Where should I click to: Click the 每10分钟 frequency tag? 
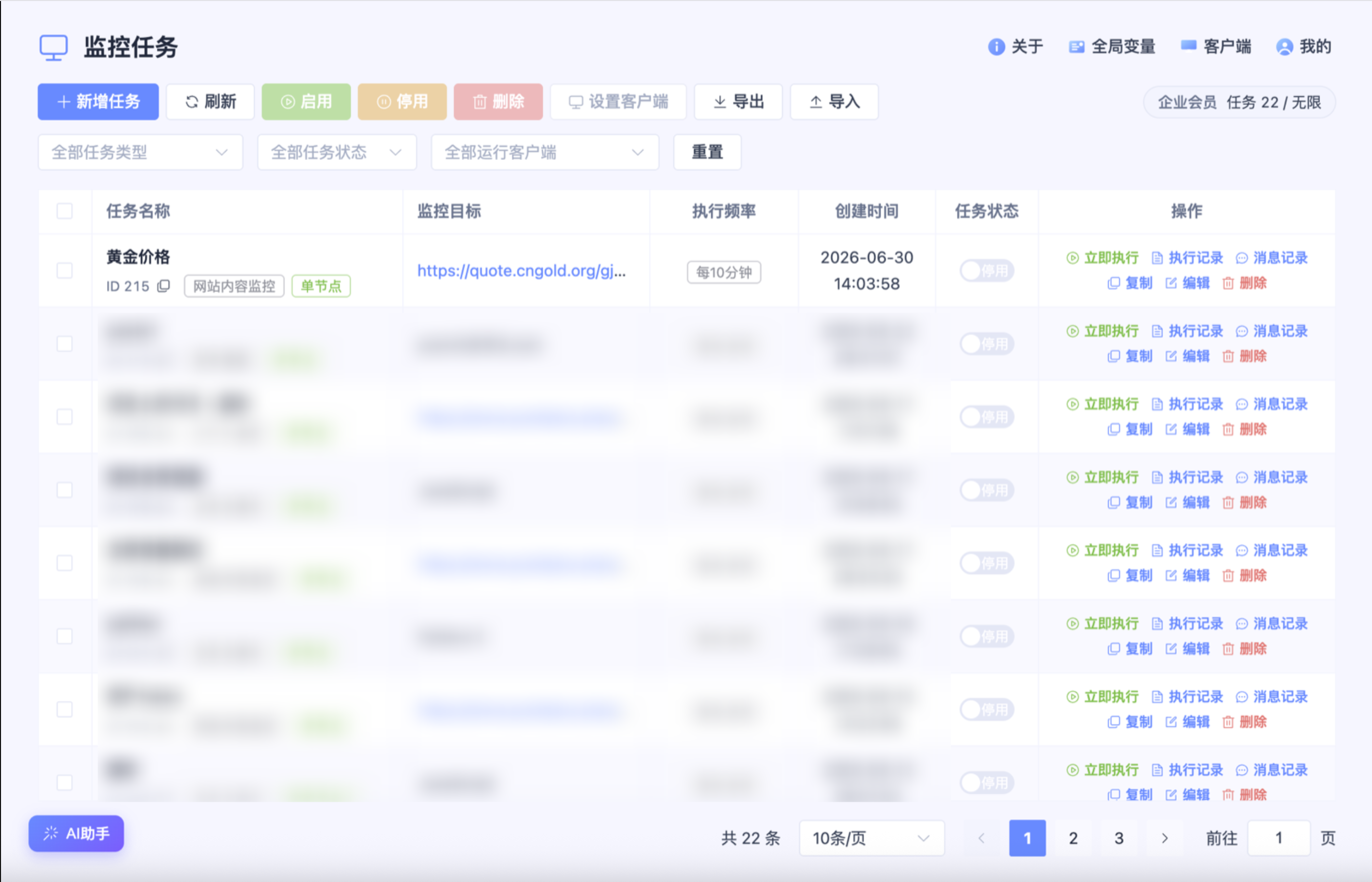point(724,272)
